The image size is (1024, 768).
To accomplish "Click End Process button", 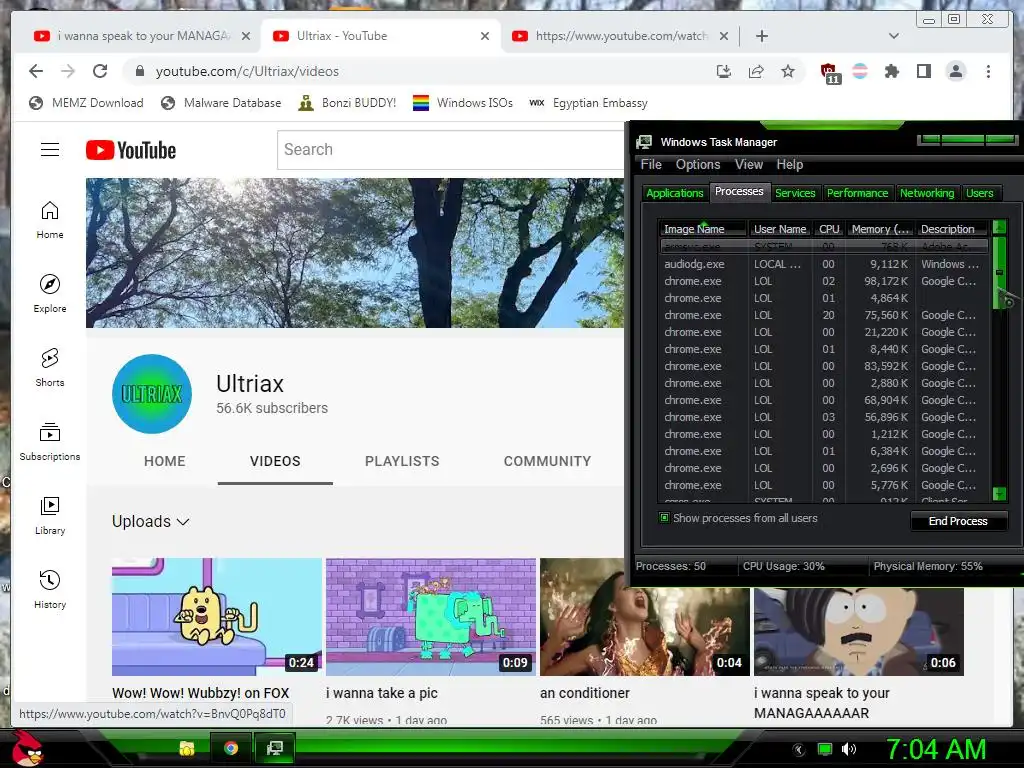I will pyautogui.click(x=958, y=521).
